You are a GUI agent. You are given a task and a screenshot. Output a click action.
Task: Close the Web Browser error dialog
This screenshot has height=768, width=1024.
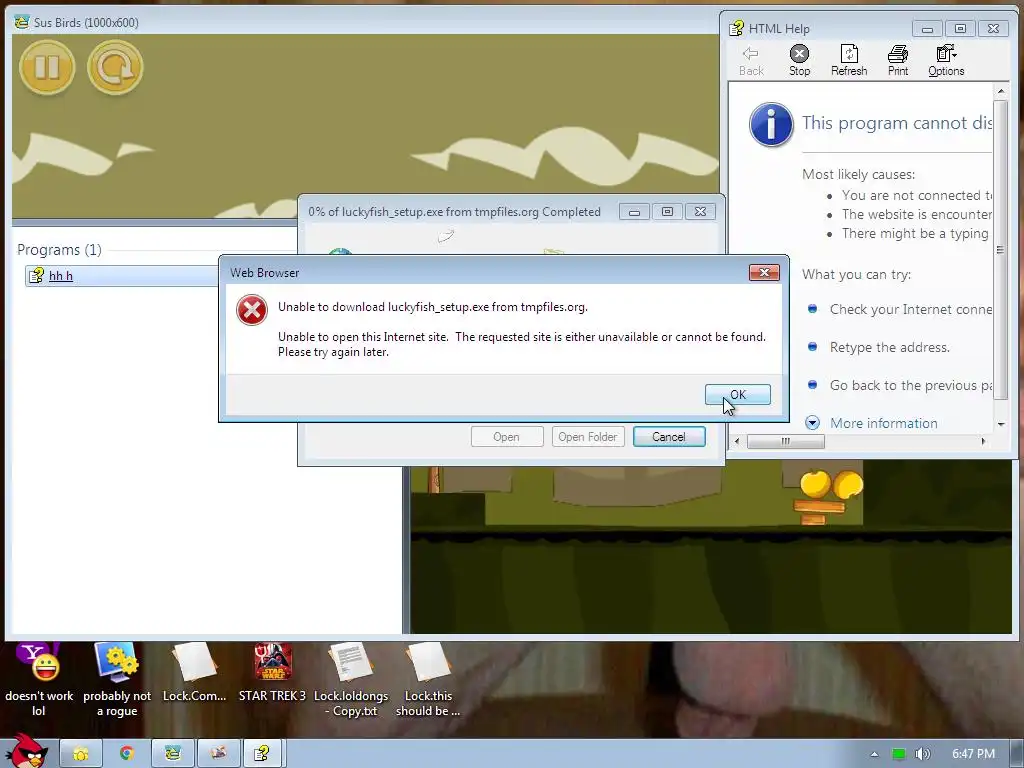click(x=764, y=272)
